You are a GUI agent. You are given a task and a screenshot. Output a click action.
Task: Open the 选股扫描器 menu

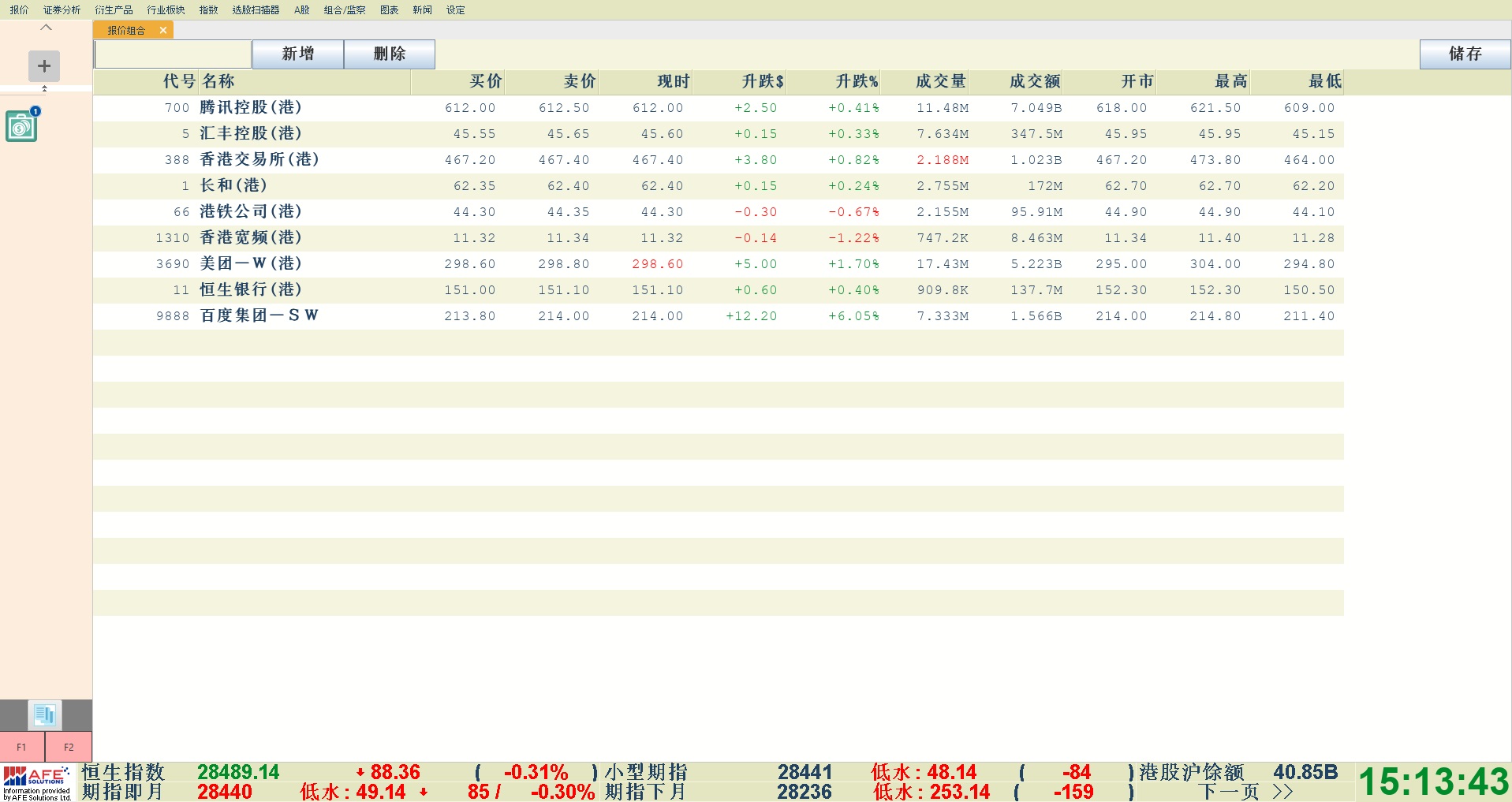[256, 9]
